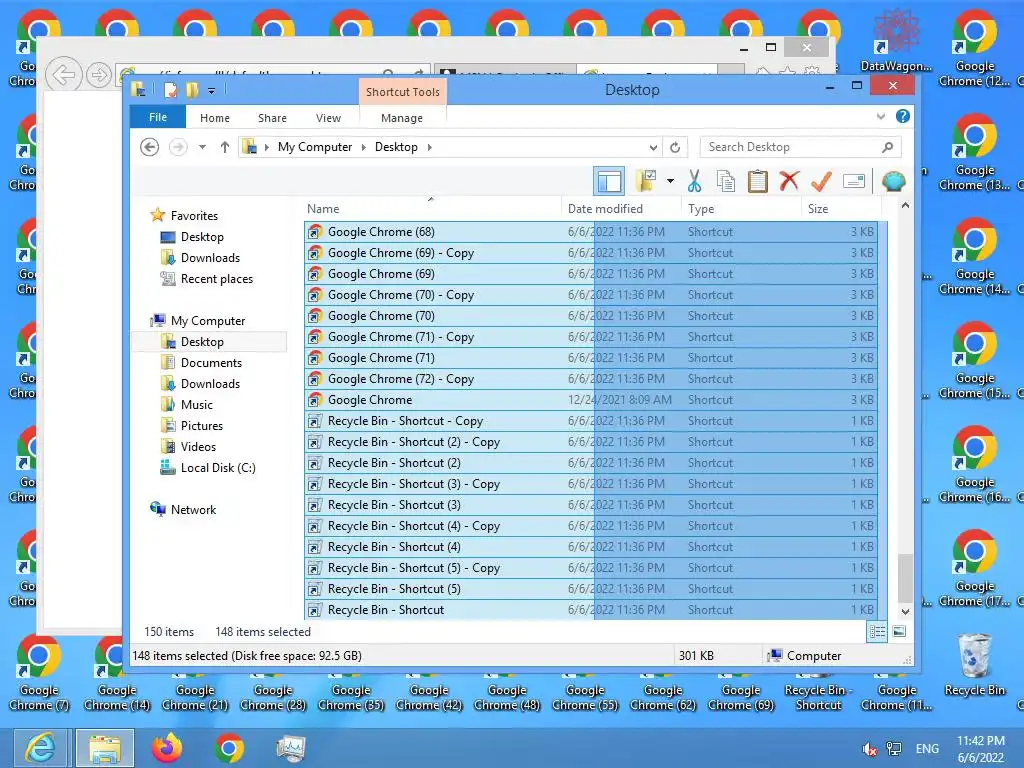Switch to the Share ribbon tab

pos(272,118)
